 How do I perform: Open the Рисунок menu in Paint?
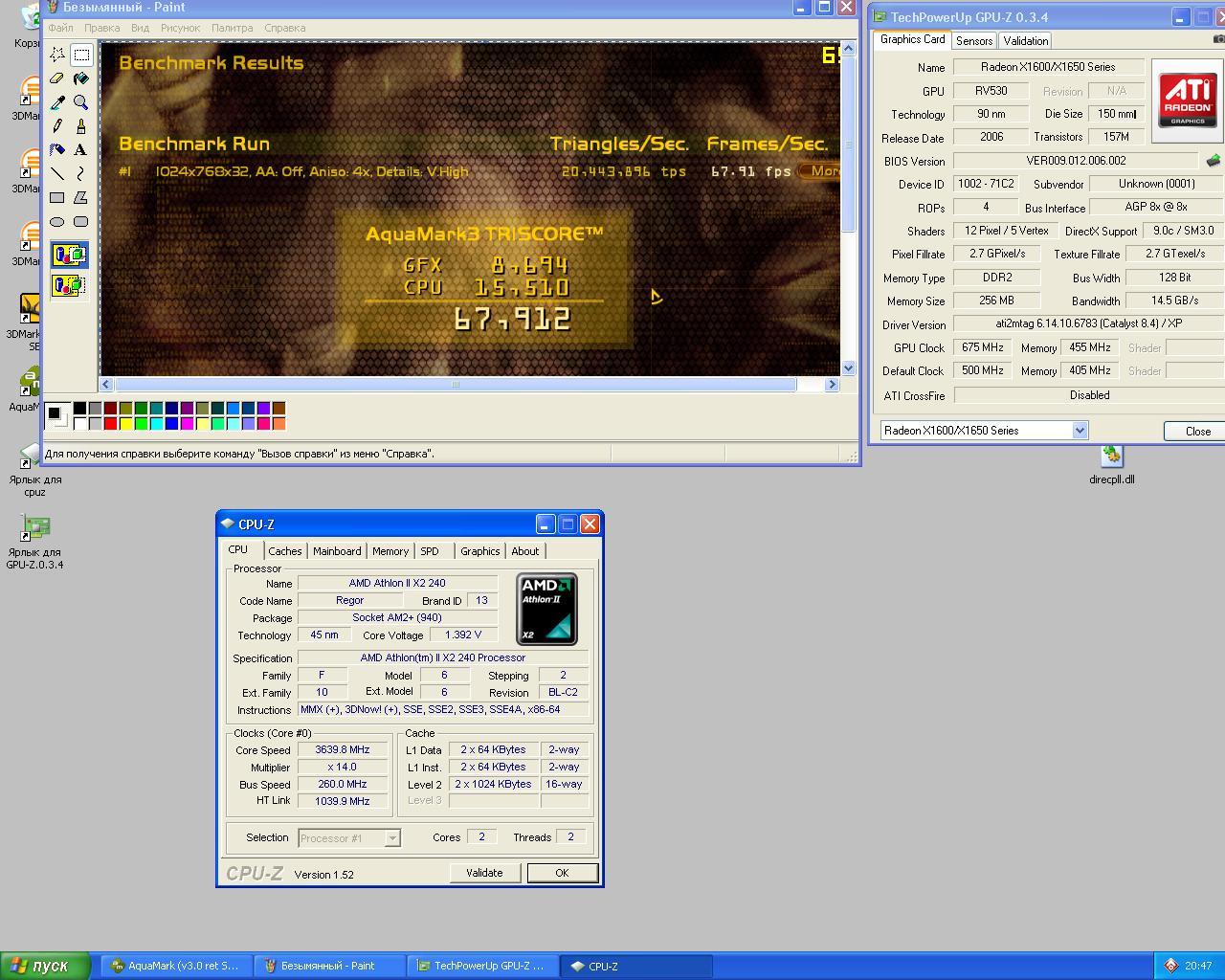tap(180, 28)
